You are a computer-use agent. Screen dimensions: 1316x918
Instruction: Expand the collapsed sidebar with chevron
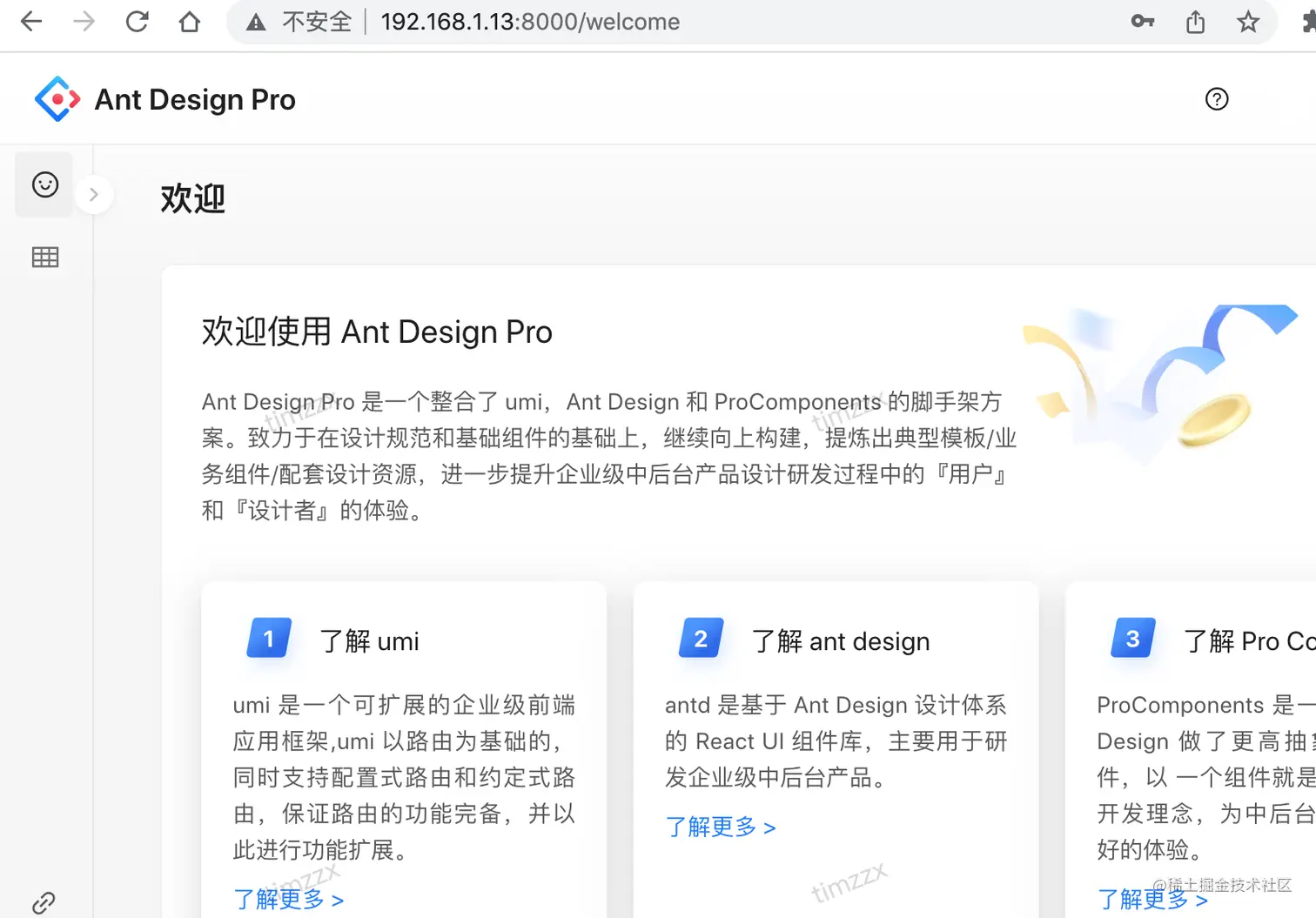coord(94,195)
